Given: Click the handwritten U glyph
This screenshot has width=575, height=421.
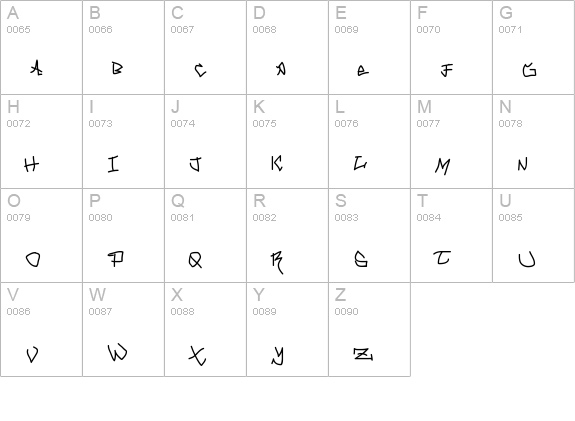Looking at the screenshot, I should coord(527,260).
